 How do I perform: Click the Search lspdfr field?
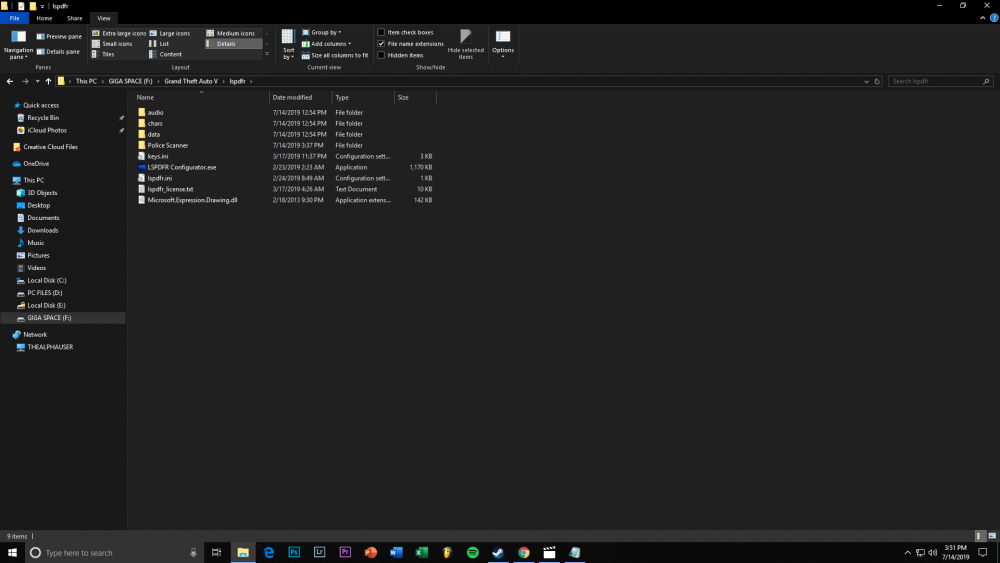(x=940, y=82)
